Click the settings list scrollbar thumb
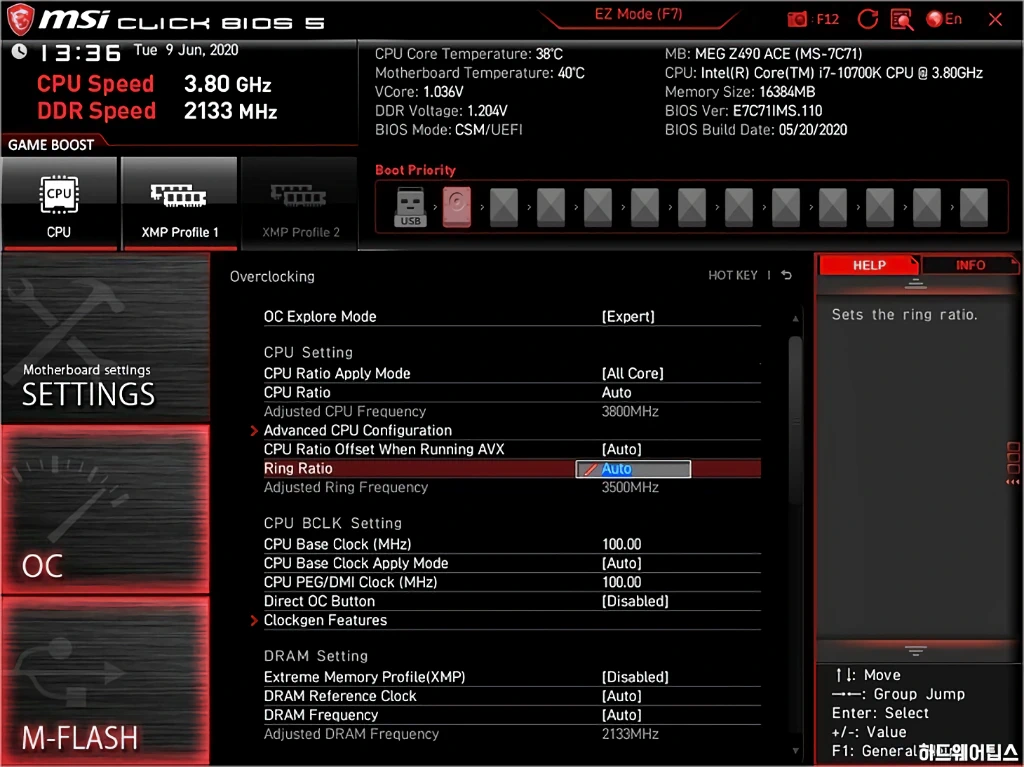1024x767 pixels. pos(795,418)
